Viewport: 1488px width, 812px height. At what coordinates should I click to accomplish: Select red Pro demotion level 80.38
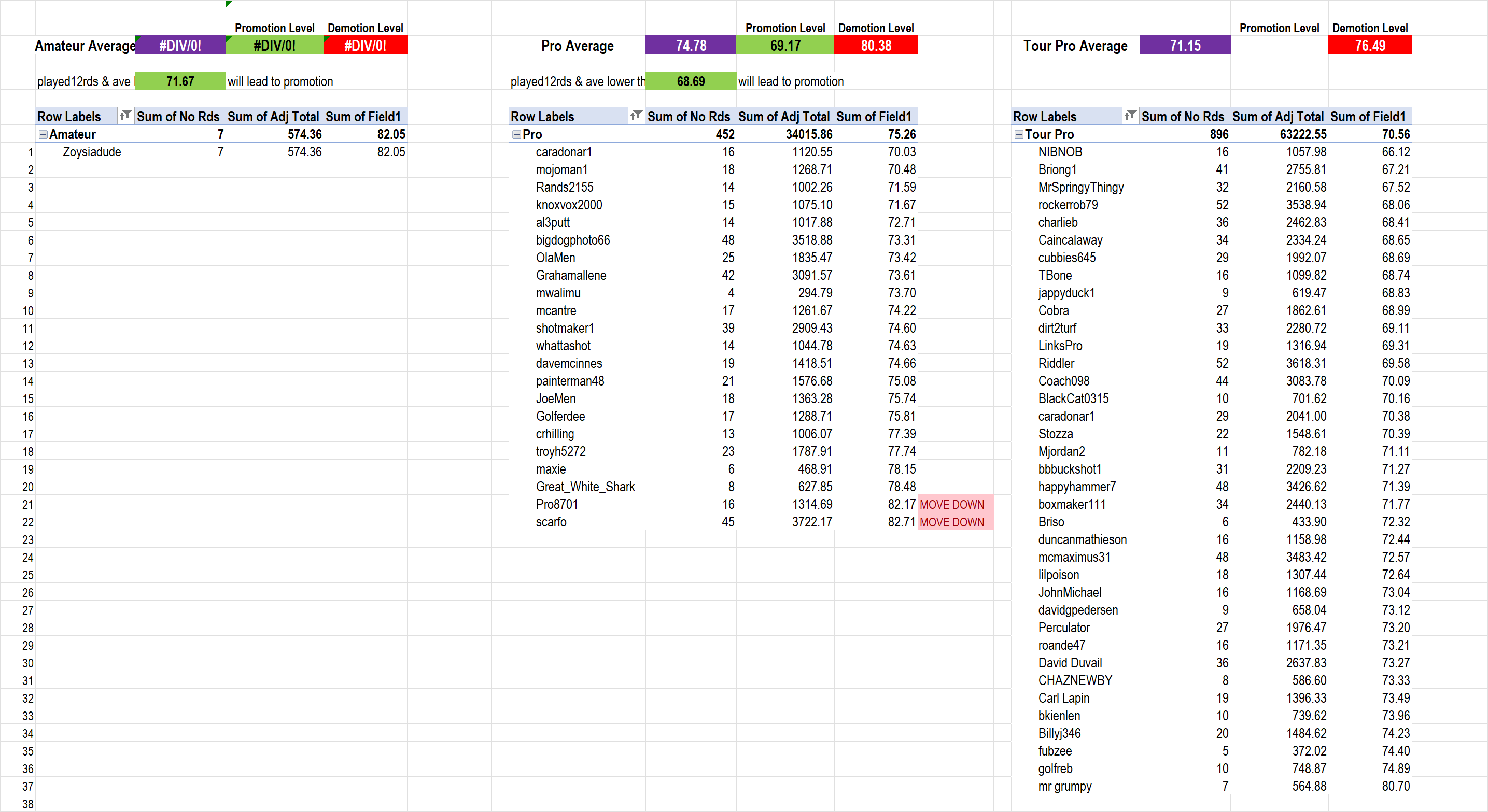(x=875, y=46)
